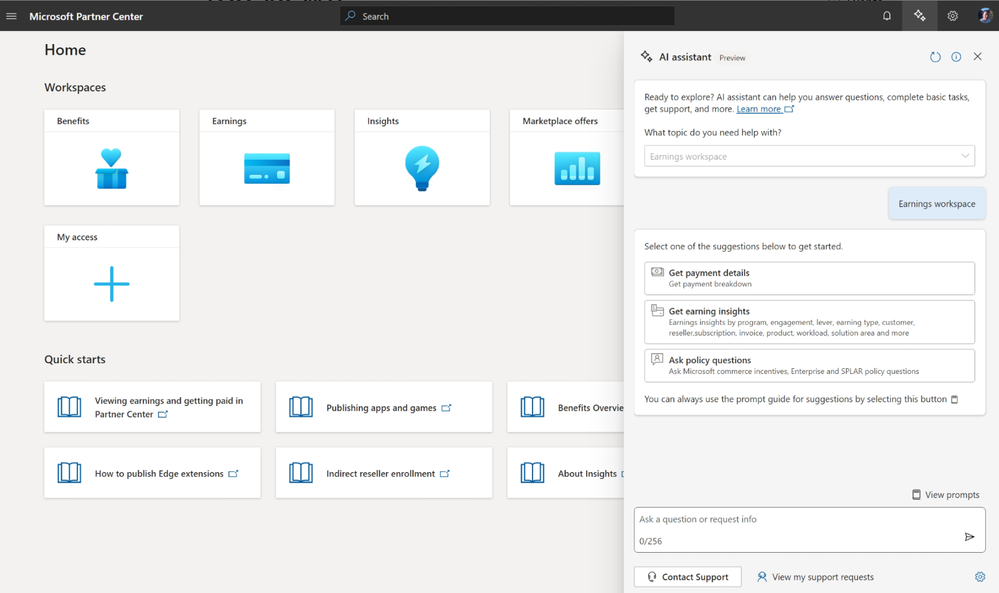The image size is (999, 593).
Task: Click the My access plus icon
Action: [111, 284]
